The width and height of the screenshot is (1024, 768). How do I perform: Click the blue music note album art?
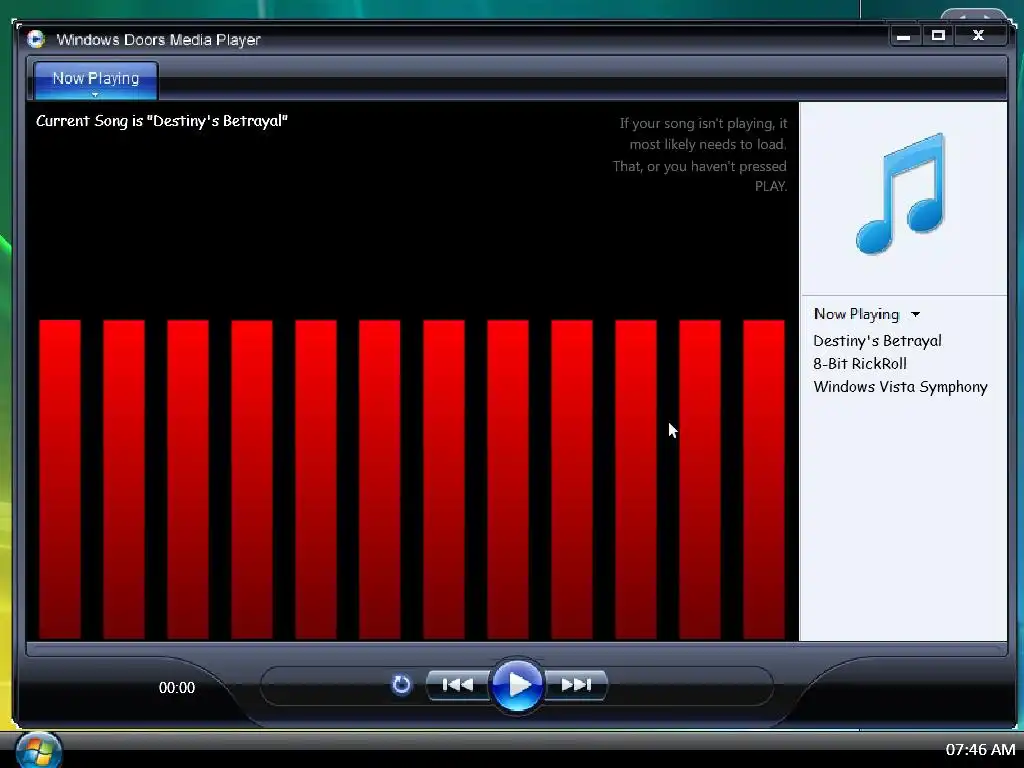(x=901, y=193)
